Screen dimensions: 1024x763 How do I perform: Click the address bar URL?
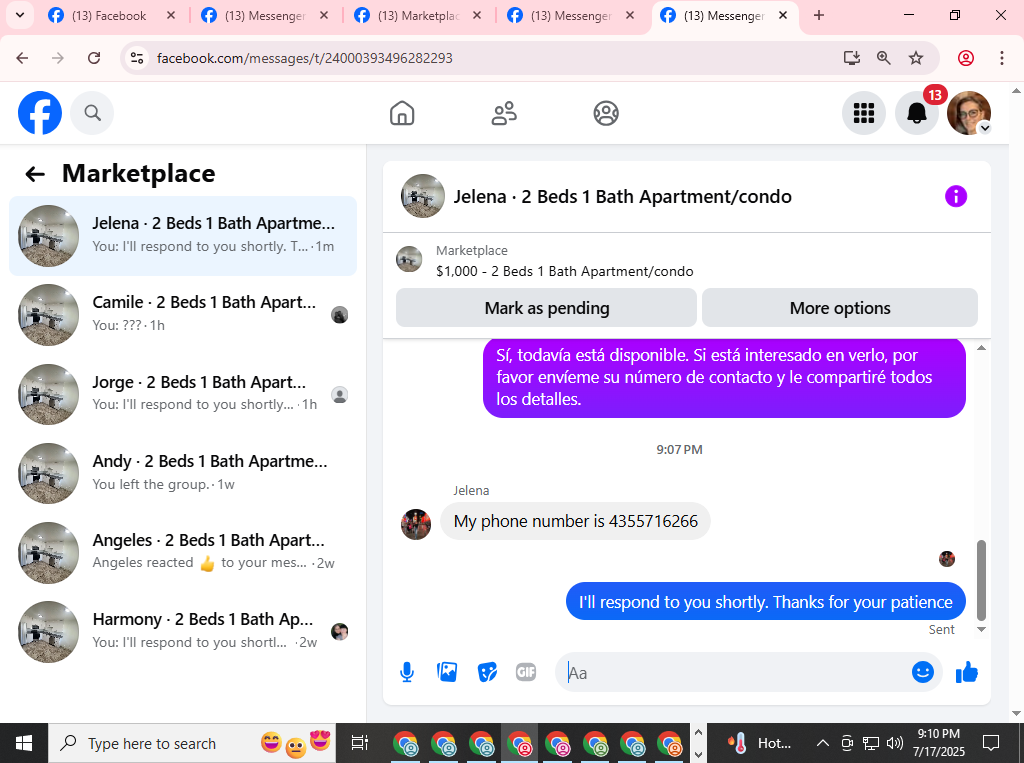coord(304,58)
